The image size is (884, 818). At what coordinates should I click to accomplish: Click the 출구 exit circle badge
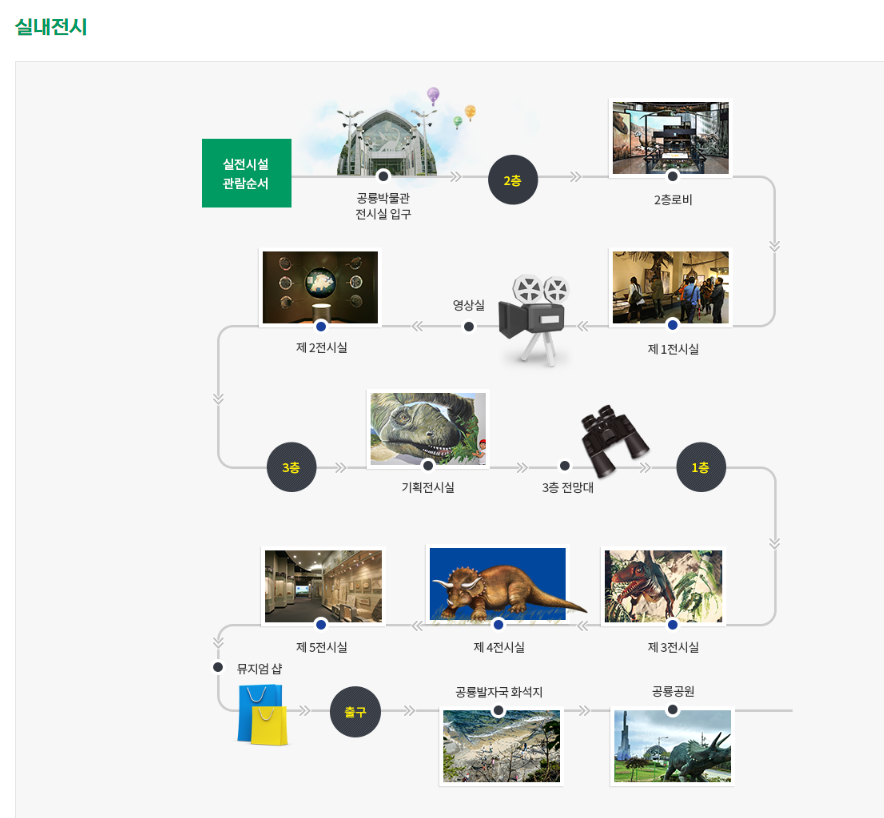(355, 711)
